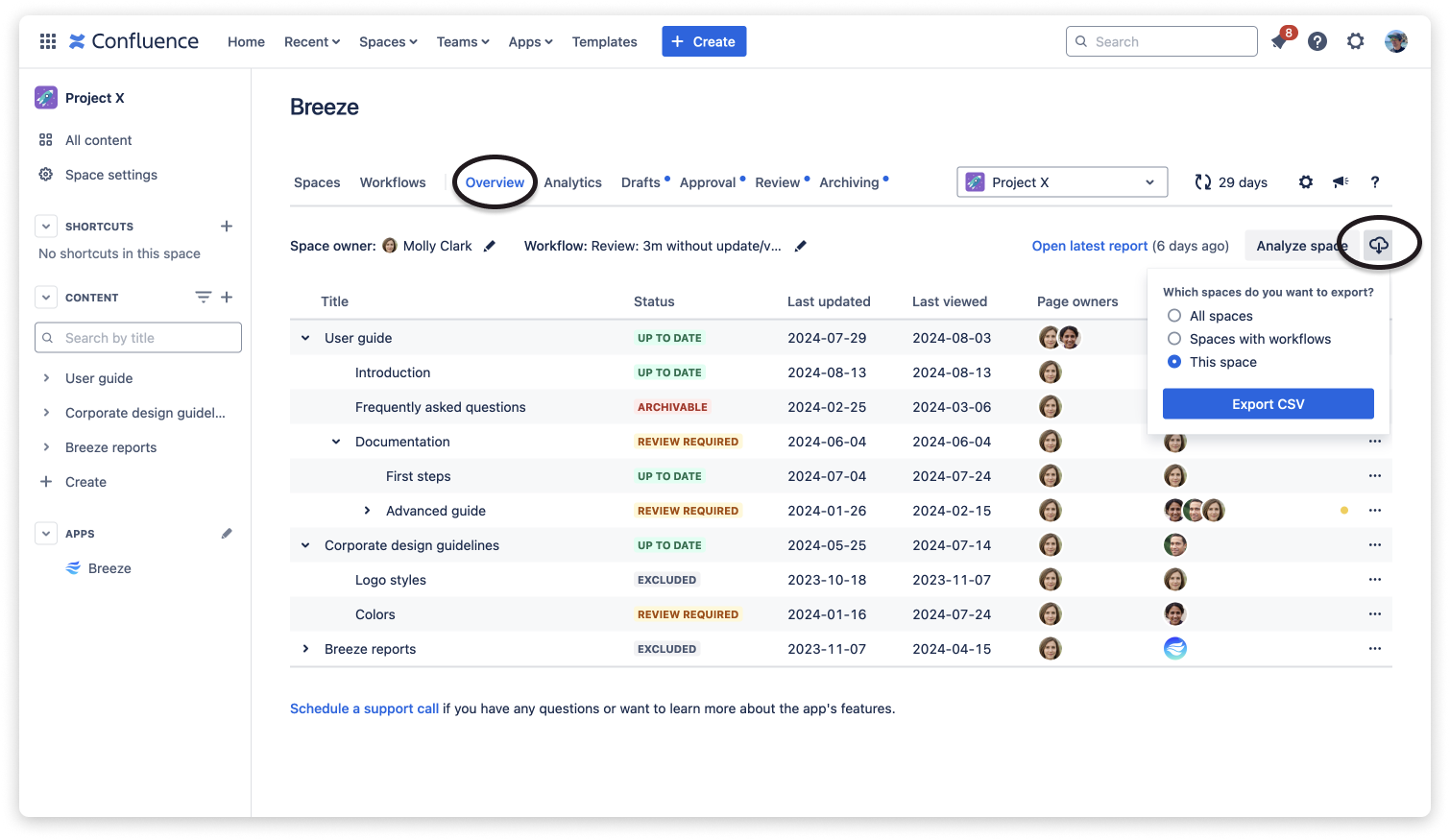Open latest report link
The width and height of the screenshot is (1450, 840).
pyautogui.click(x=1089, y=246)
